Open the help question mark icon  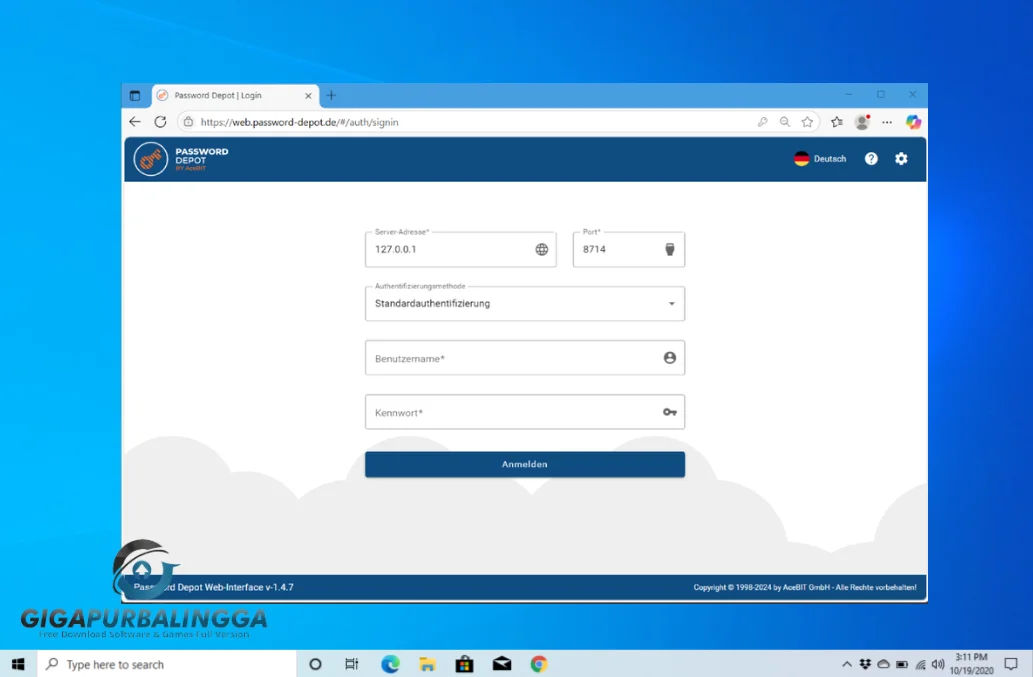pyautogui.click(x=871, y=159)
